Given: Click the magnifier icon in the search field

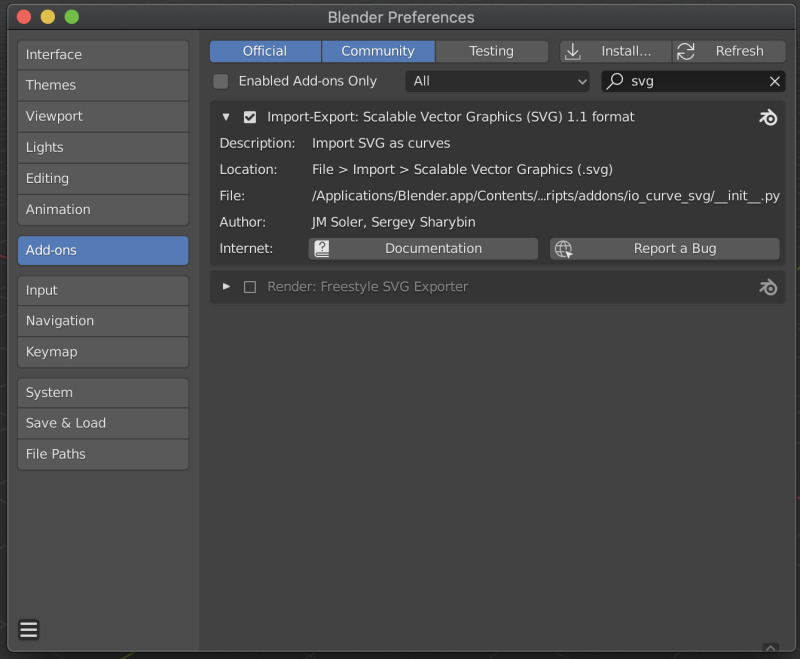Looking at the screenshot, I should click(x=615, y=81).
